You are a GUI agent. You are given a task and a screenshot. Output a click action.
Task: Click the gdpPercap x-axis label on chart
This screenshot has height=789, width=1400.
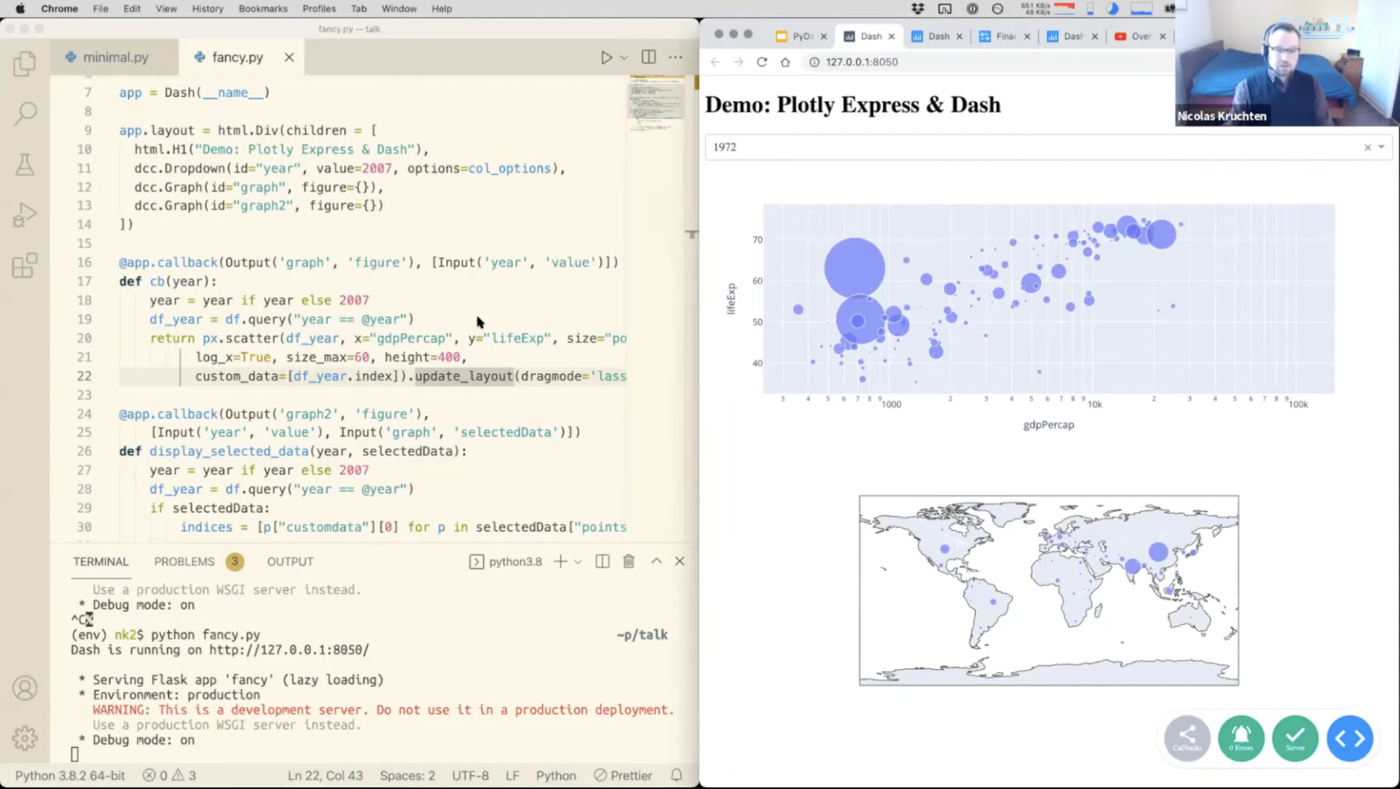coord(1048,425)
